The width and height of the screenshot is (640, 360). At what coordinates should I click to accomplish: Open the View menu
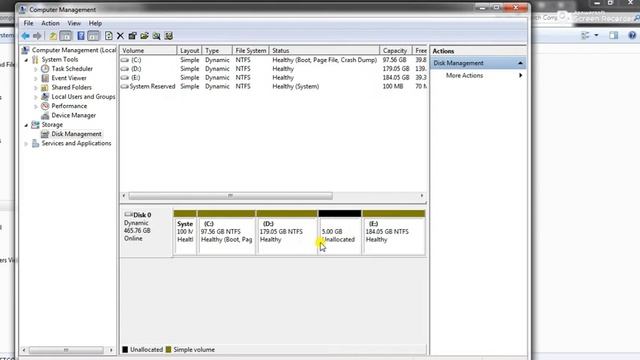[74, 23]
